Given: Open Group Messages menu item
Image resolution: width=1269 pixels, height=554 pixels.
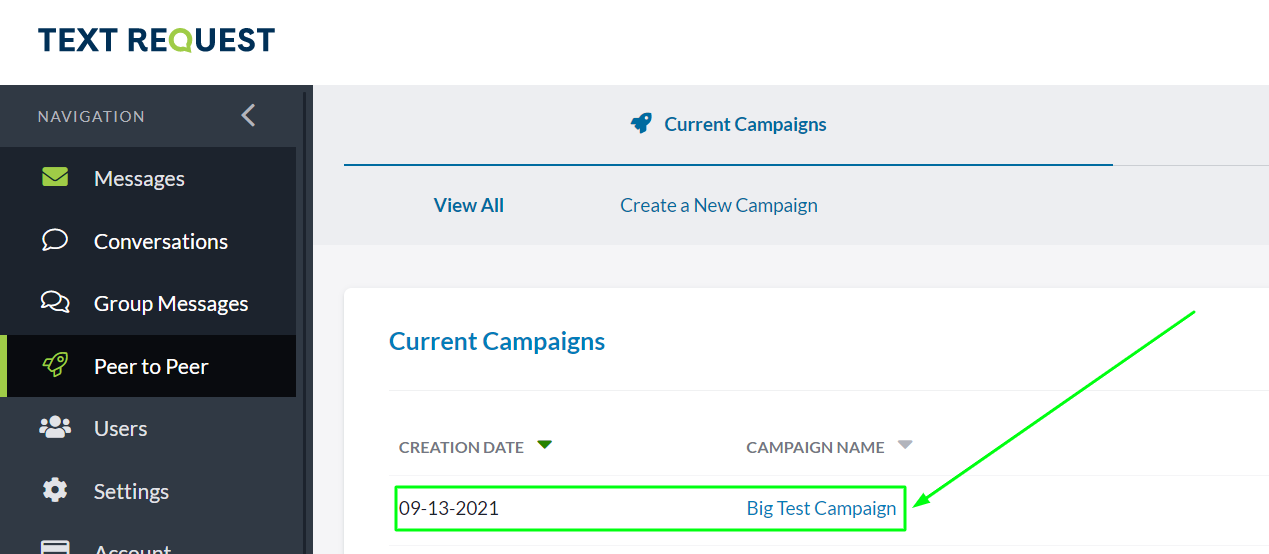Looking at the screenshot, I should (x=171, y=303).
